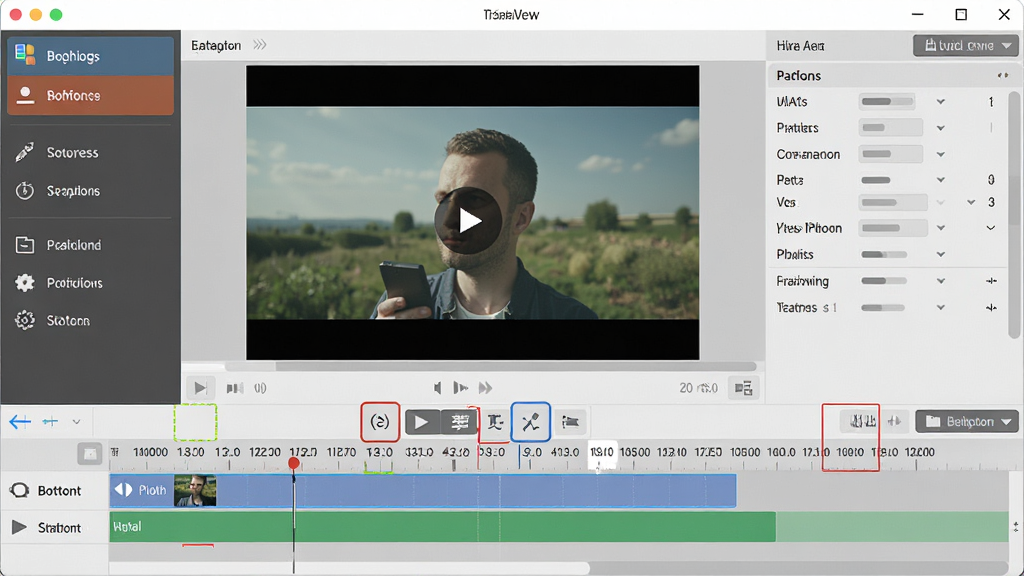Select the blue Pioth clip's thumbnail

pos(195,490)
